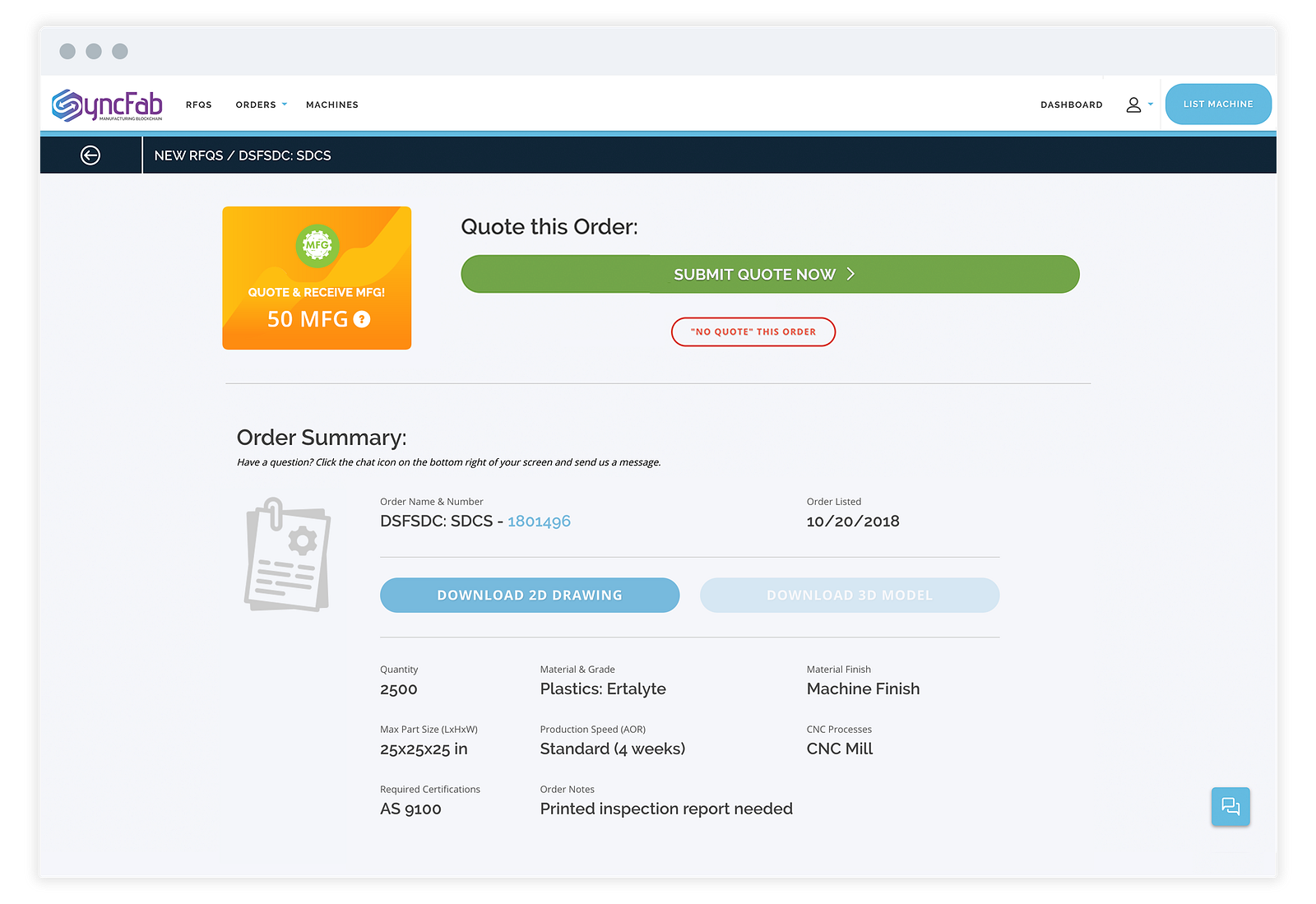The width and height of the screenshot is (1316, 904).
Task: Click the Standard (4 weeks) production speed
Action: point(613,749)
